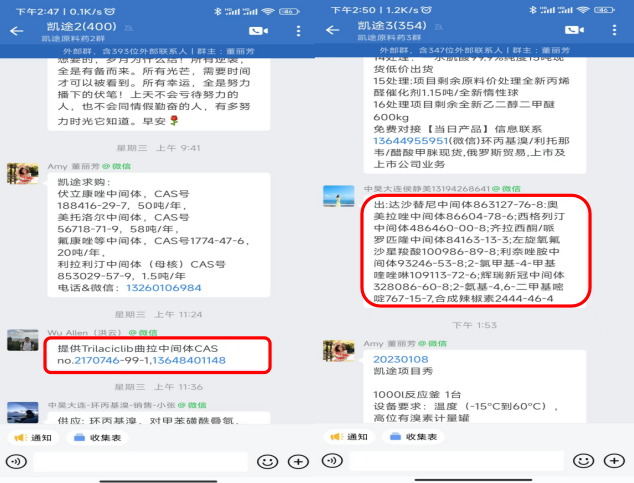Screen dimensions: 634x483
Task: Open 通知 button in left chat
Action: tap(34, 438)
